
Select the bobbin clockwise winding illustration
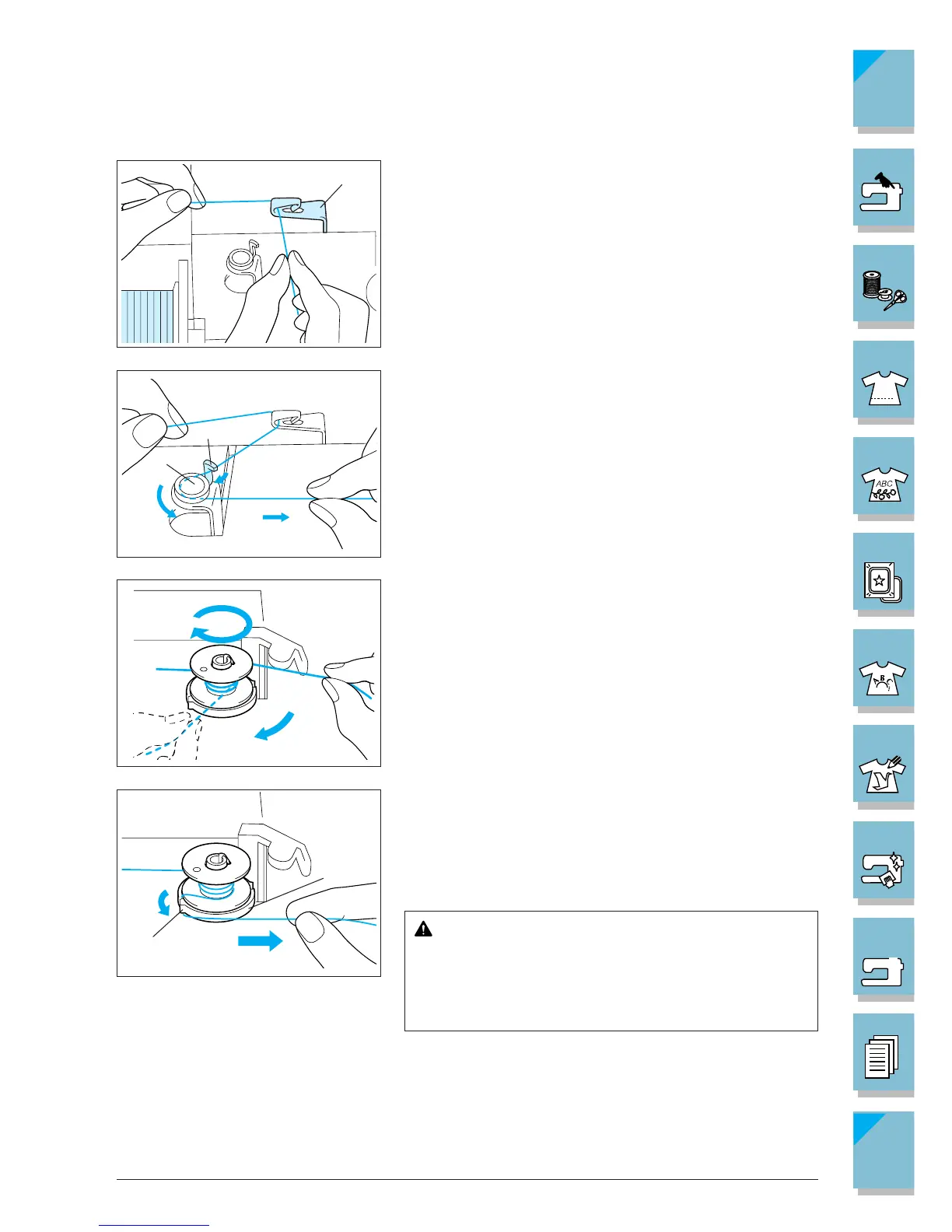(249, 674)
